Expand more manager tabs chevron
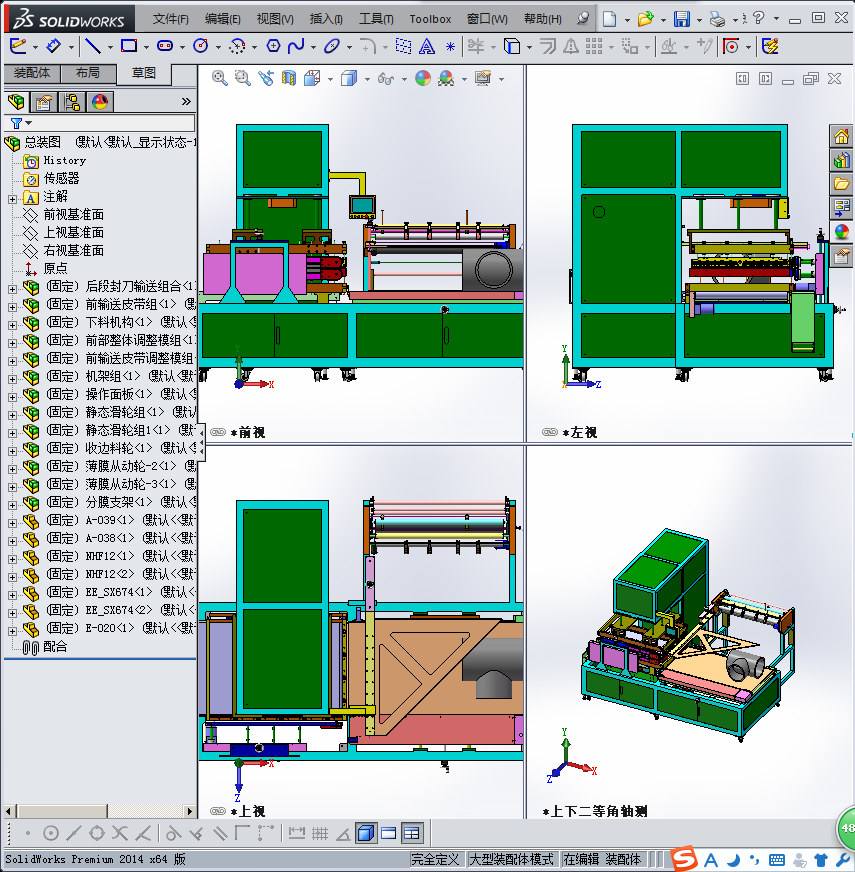The image size is (855, 872). click(186, 102)
